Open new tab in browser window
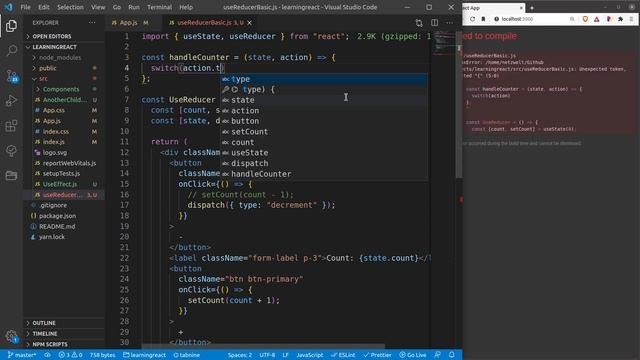Viewport: 640px width, 360px height. (531, 8)
